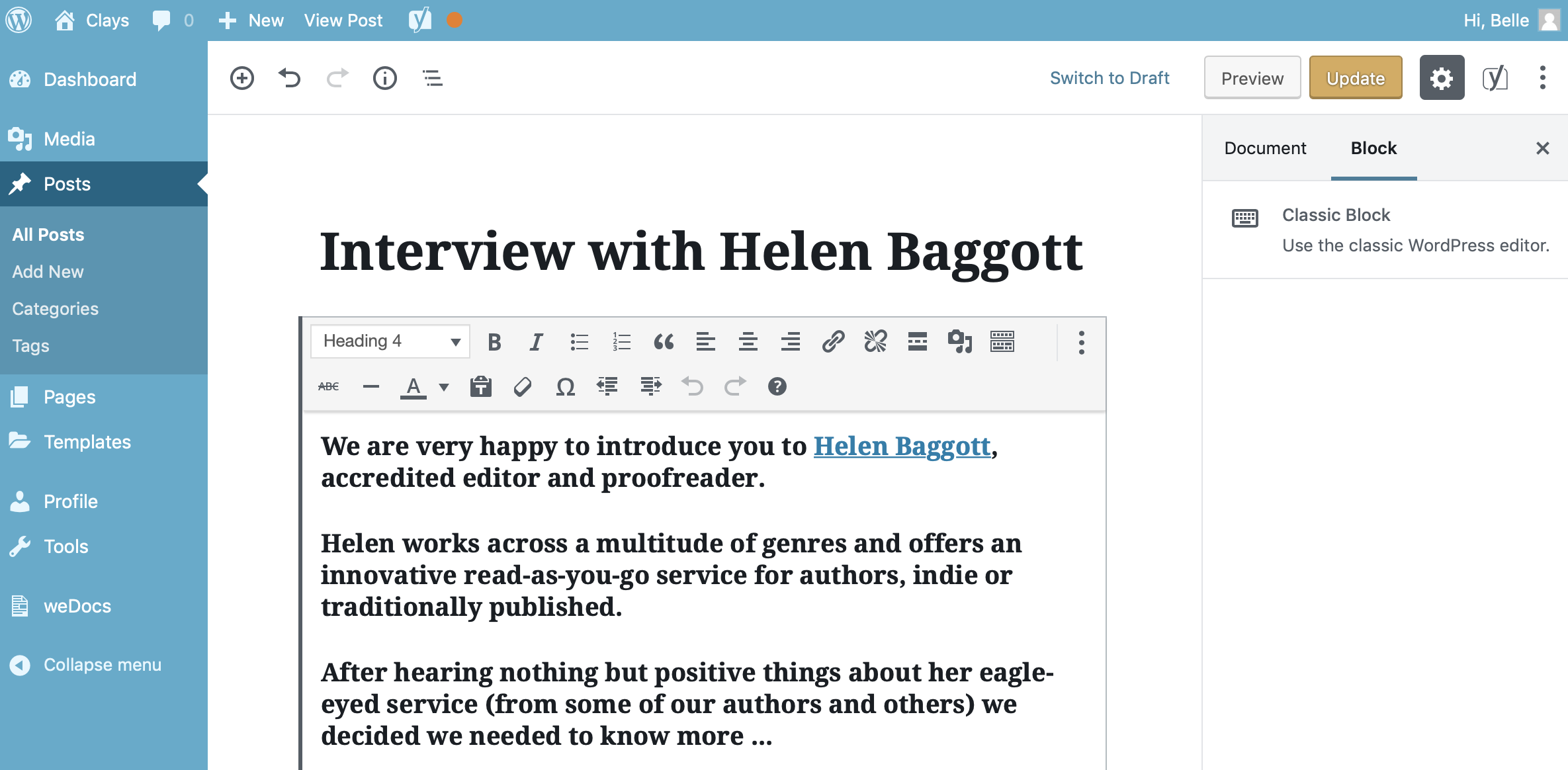Image resolution: width=1568 pixels, height=770 pixels.
Task: Collapse the admin menu
Action: coord(104,665)
